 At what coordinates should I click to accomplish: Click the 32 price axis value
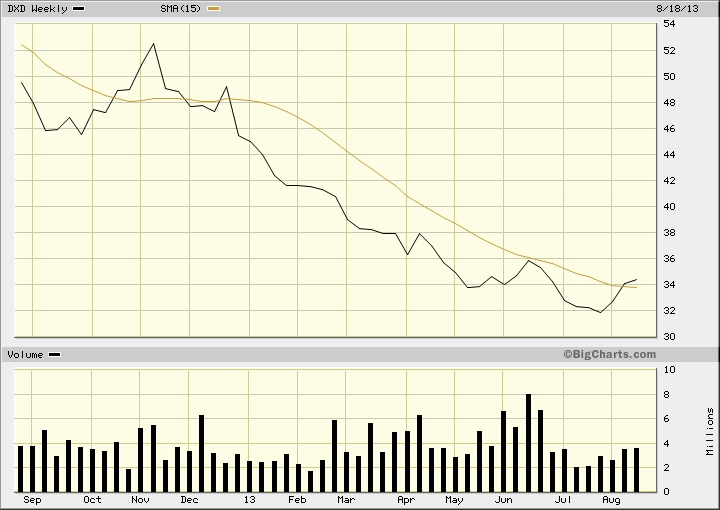click(669, 311)
